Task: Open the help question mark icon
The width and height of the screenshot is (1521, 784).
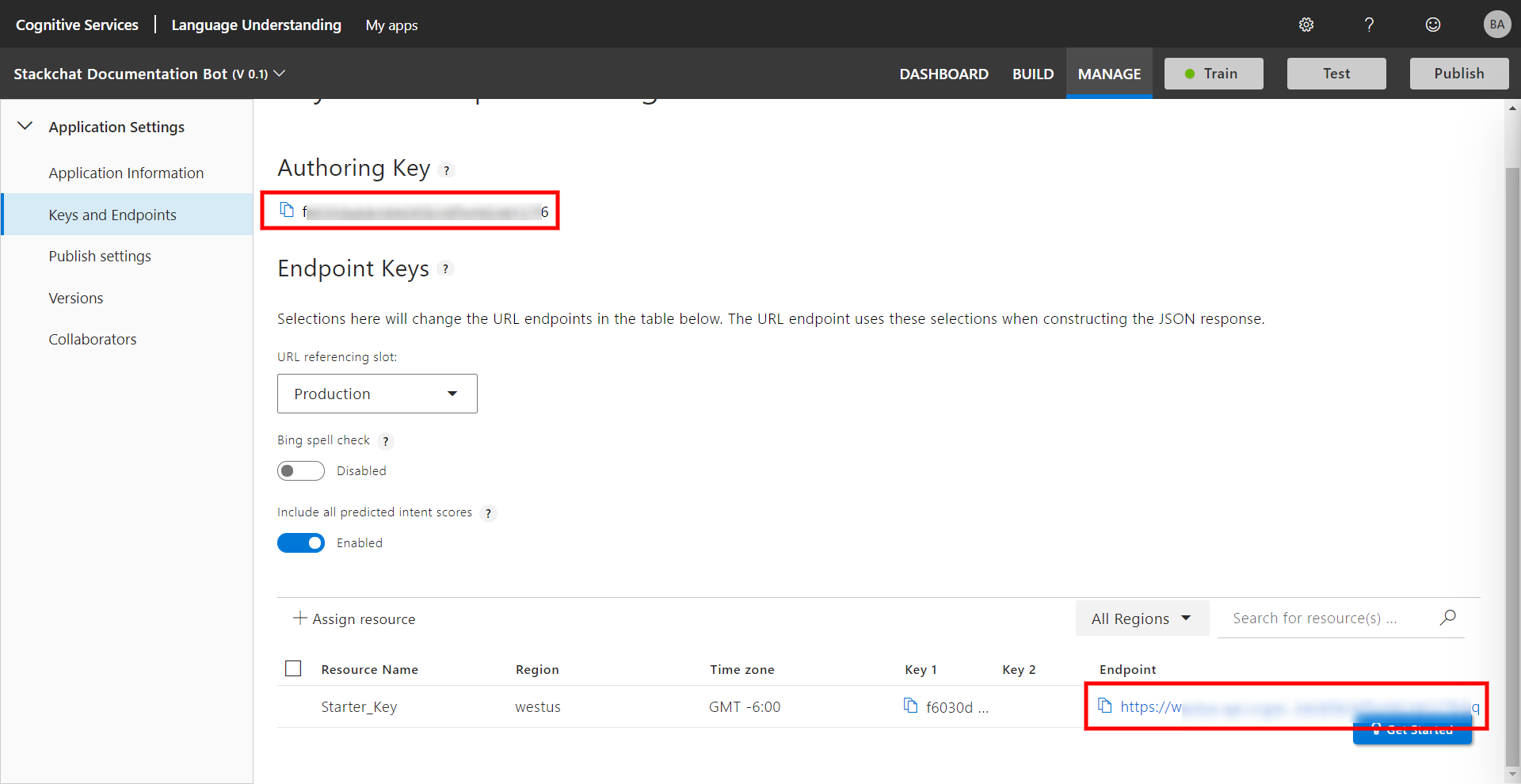Action: (1369, 25)
